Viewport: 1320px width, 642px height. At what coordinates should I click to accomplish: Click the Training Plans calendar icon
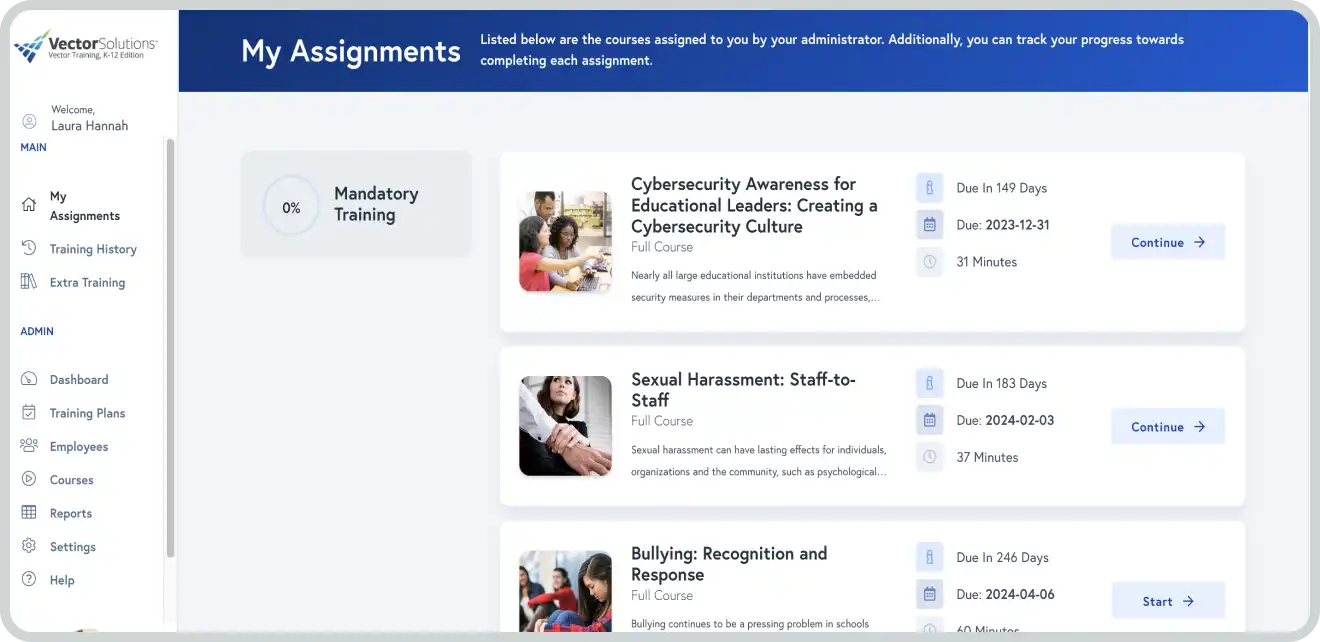coord(29,413)
